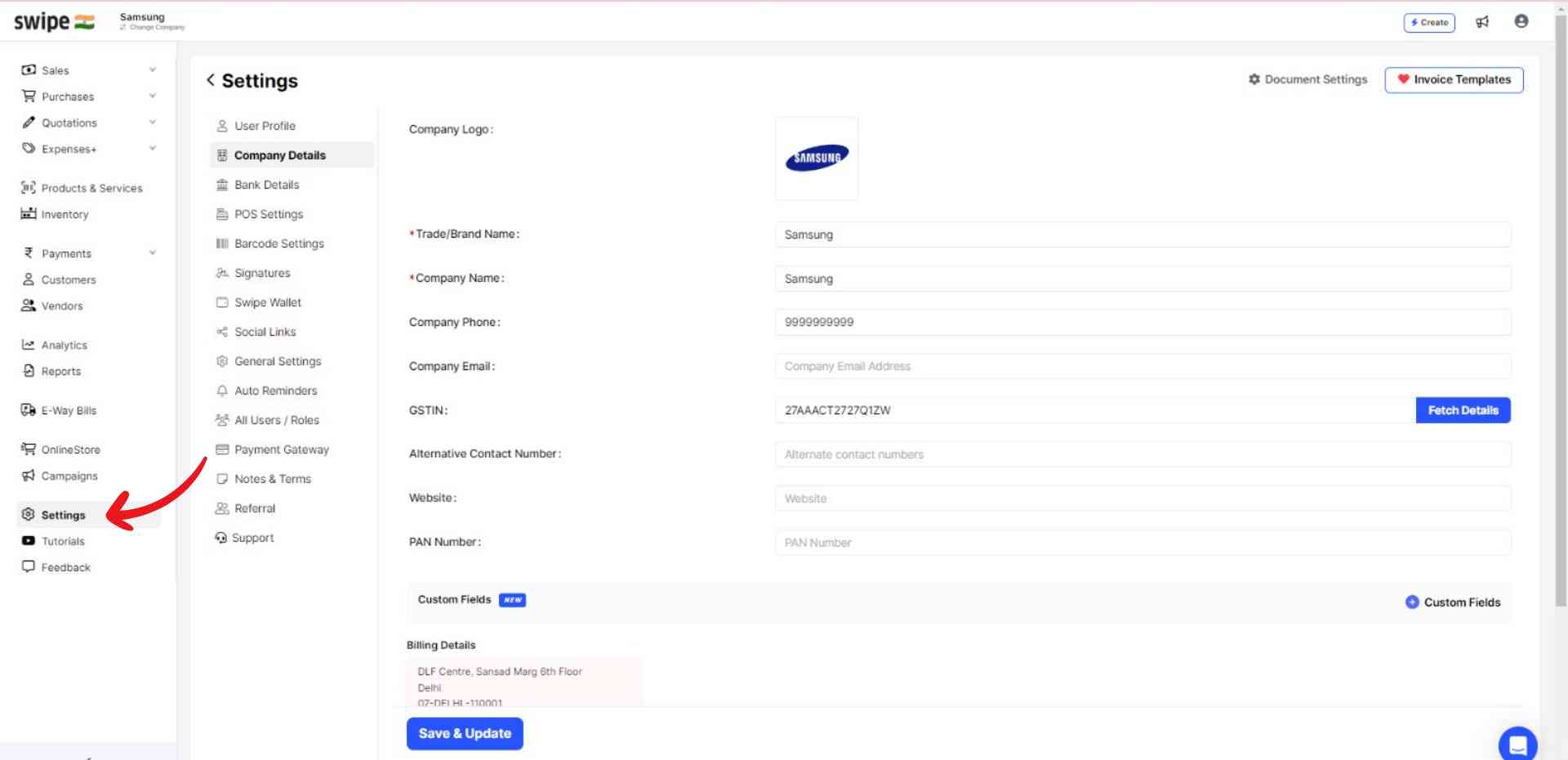Image resolution: width=1568 pixels, height=760 pixels.
Task: Click the Expenses+ tag icon
Action: click(29, 149)
